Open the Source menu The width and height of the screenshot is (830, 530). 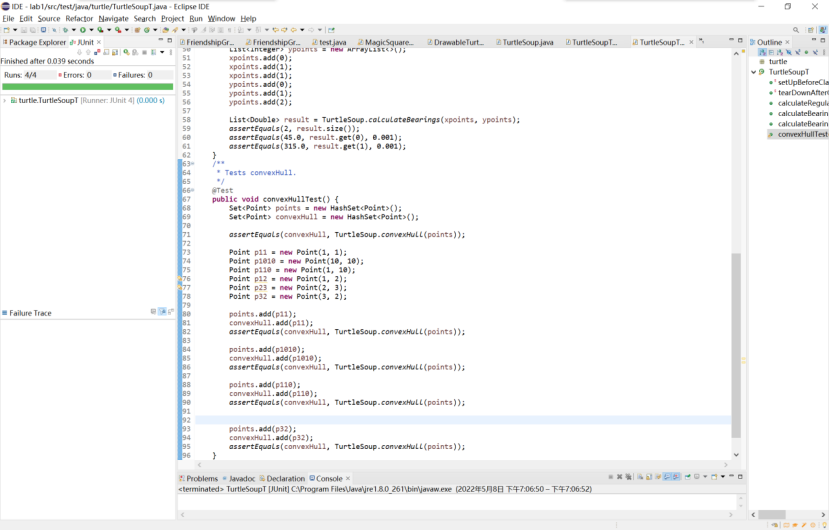click(49, 19)
